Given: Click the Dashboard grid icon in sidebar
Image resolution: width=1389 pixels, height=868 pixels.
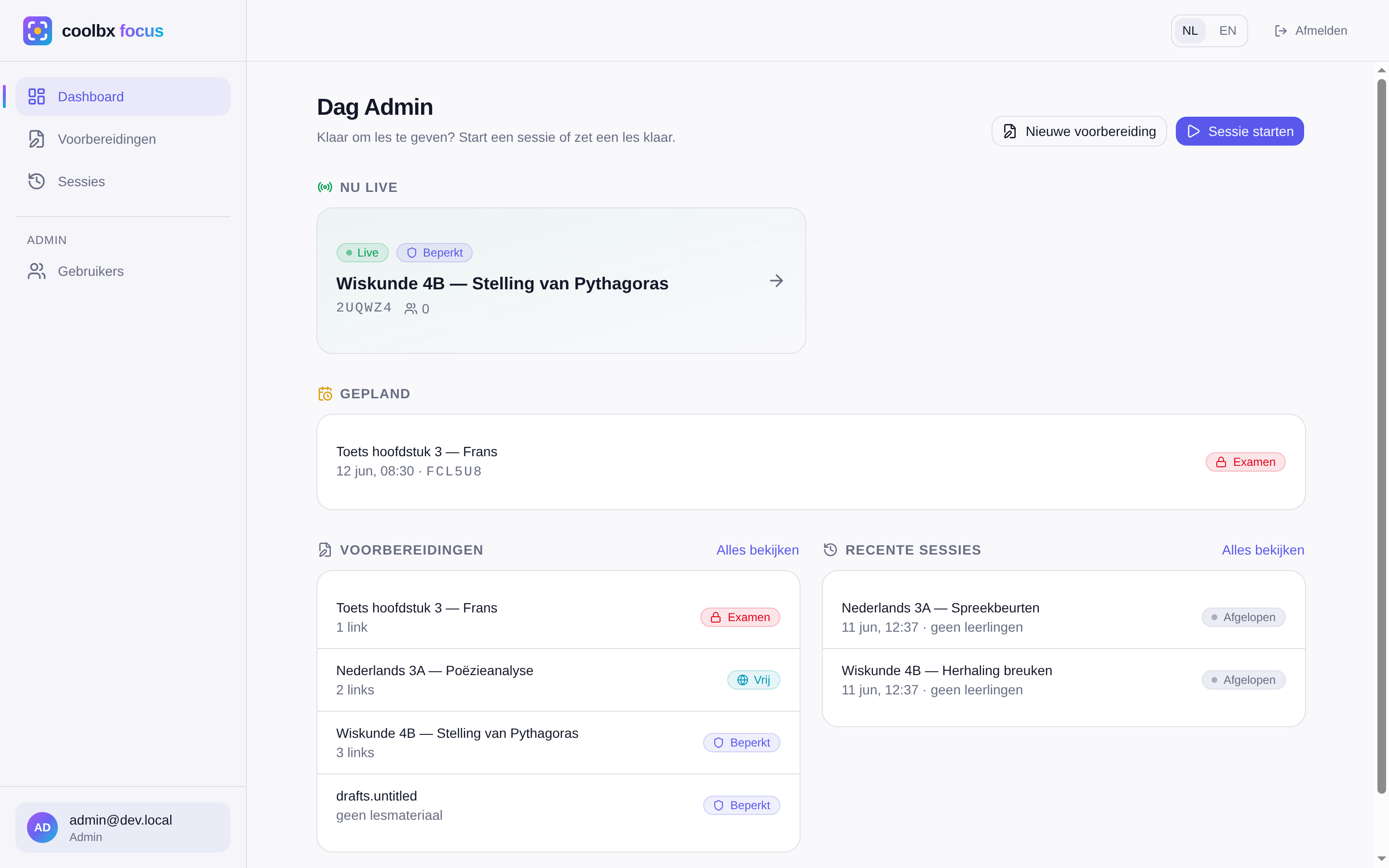Looking at the screenshot, I should (37, 96).
